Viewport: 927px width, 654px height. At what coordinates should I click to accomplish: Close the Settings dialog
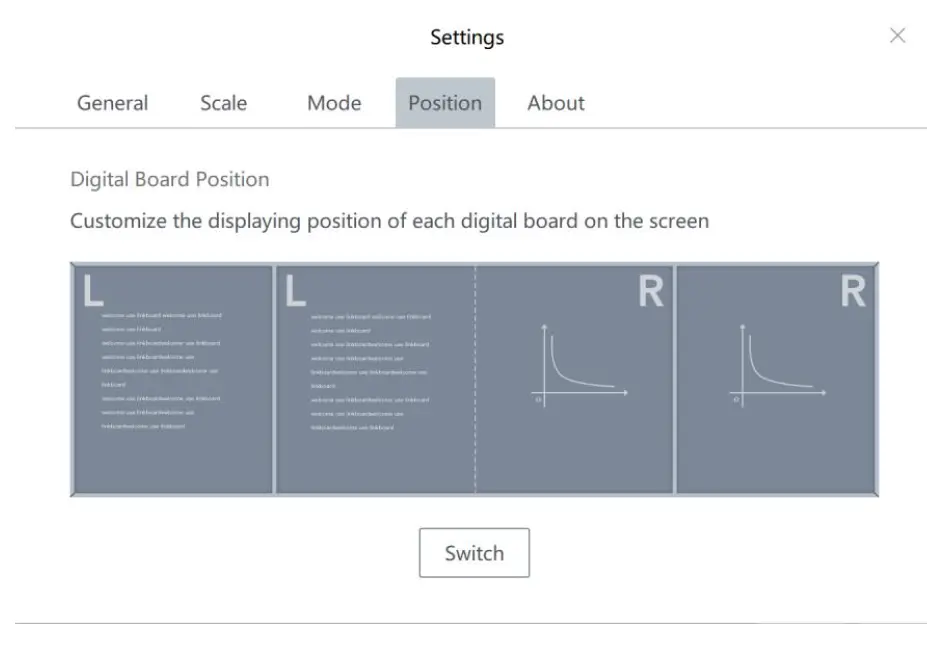tap(897, 36)
